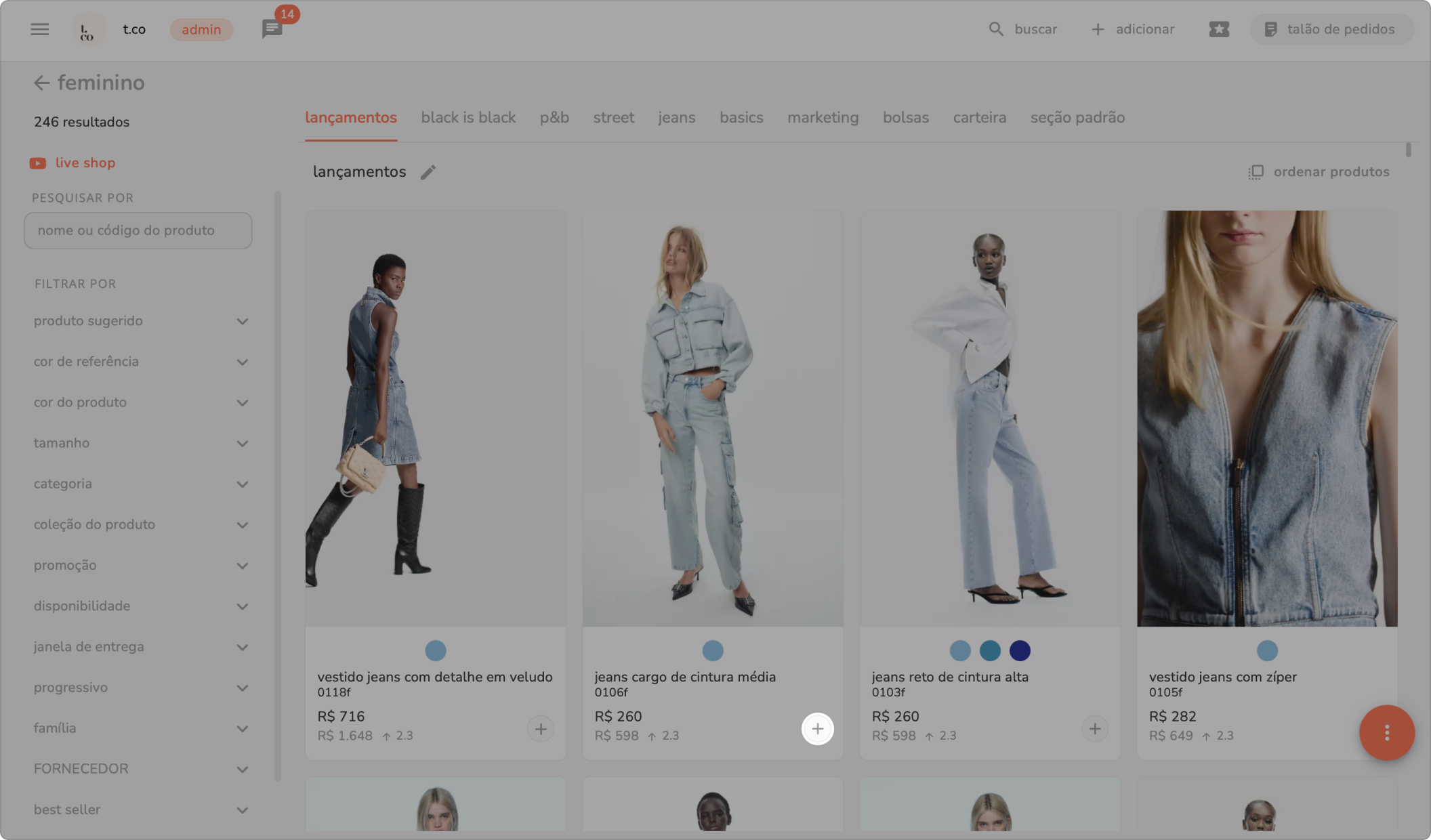Add jeans reto de cintura alta
The image size is (1431, 840).
(x=1094, y=729)
